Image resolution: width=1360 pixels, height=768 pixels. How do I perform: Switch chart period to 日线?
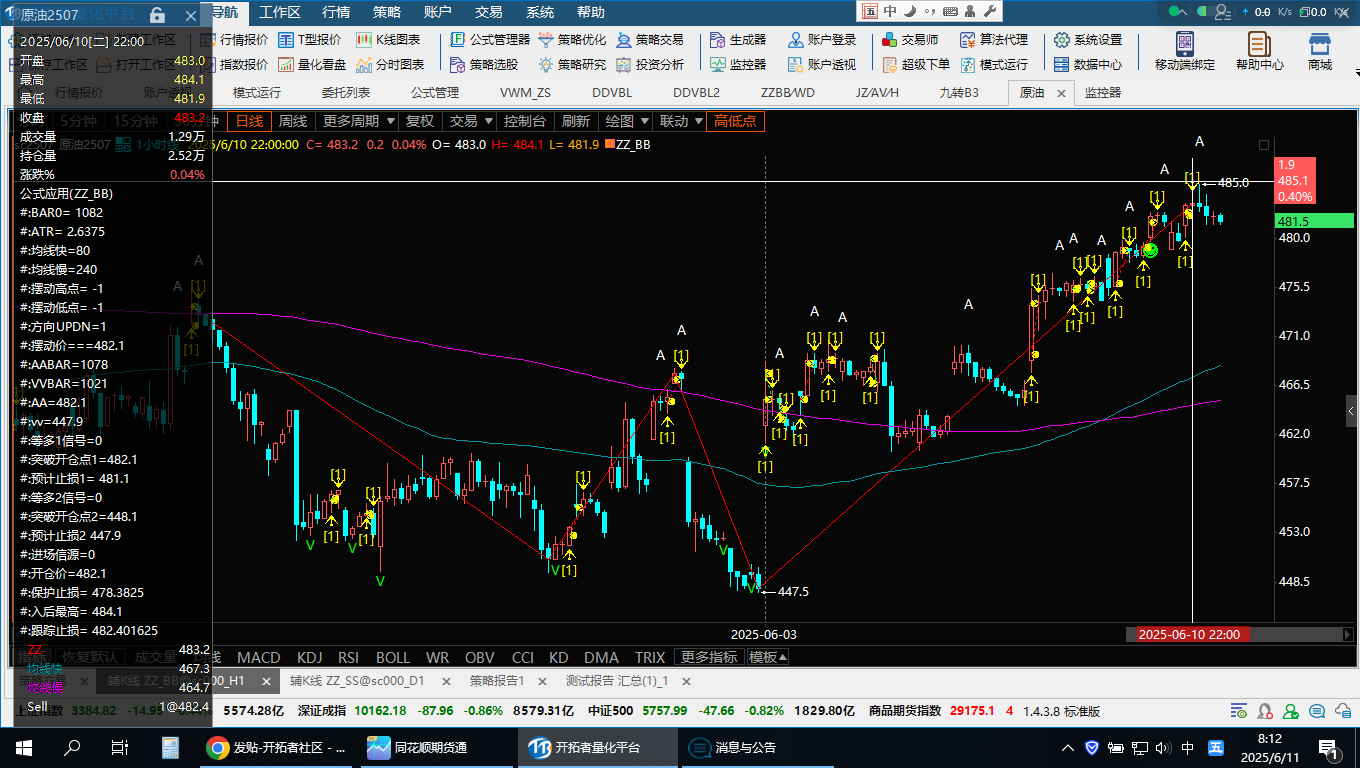click(x=249, y=121)
